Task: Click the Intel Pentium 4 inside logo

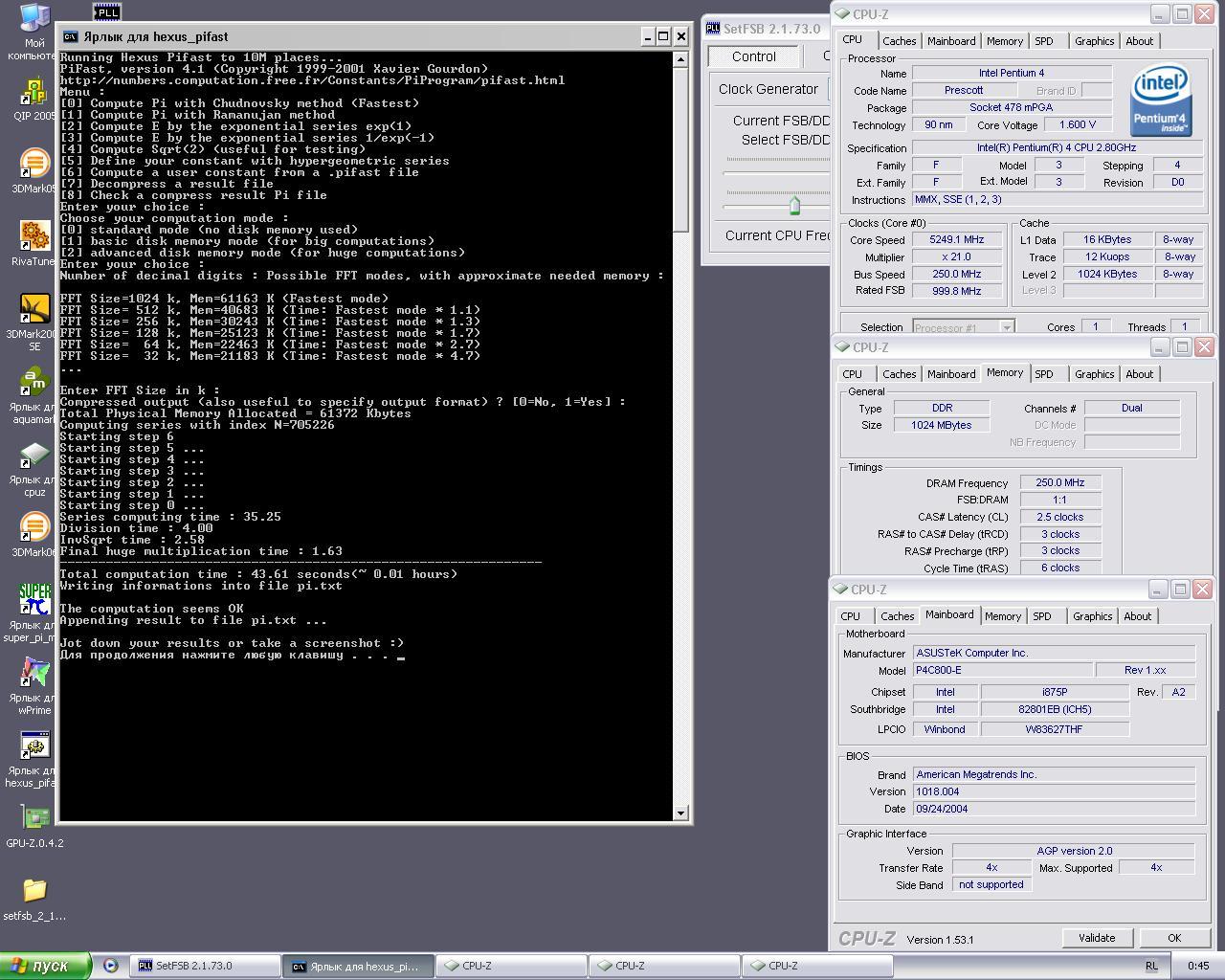Action: 1161,100
